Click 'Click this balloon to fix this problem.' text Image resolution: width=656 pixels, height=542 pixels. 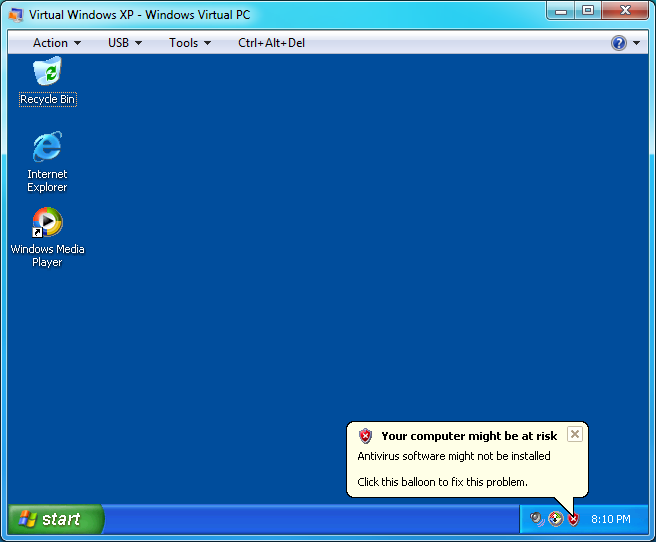point(442,482)
